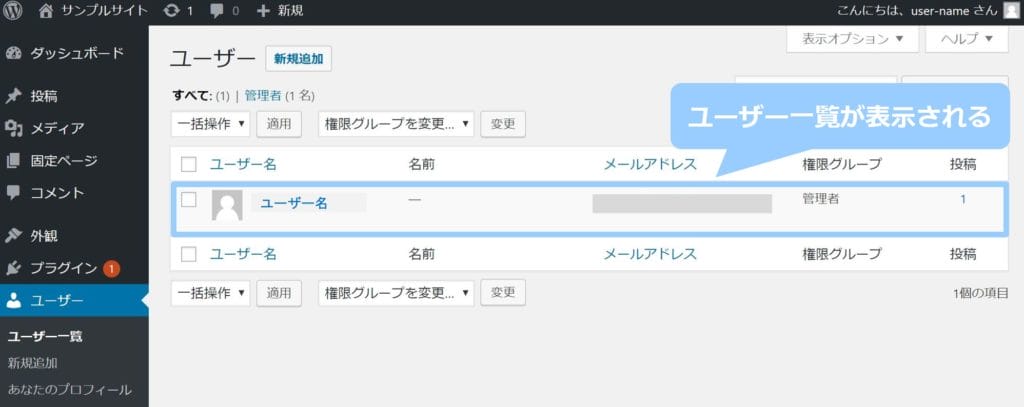Expand the 表示オプション panel
The image size is (1024, 407).
pyautogui.click(x=853, y=39)
